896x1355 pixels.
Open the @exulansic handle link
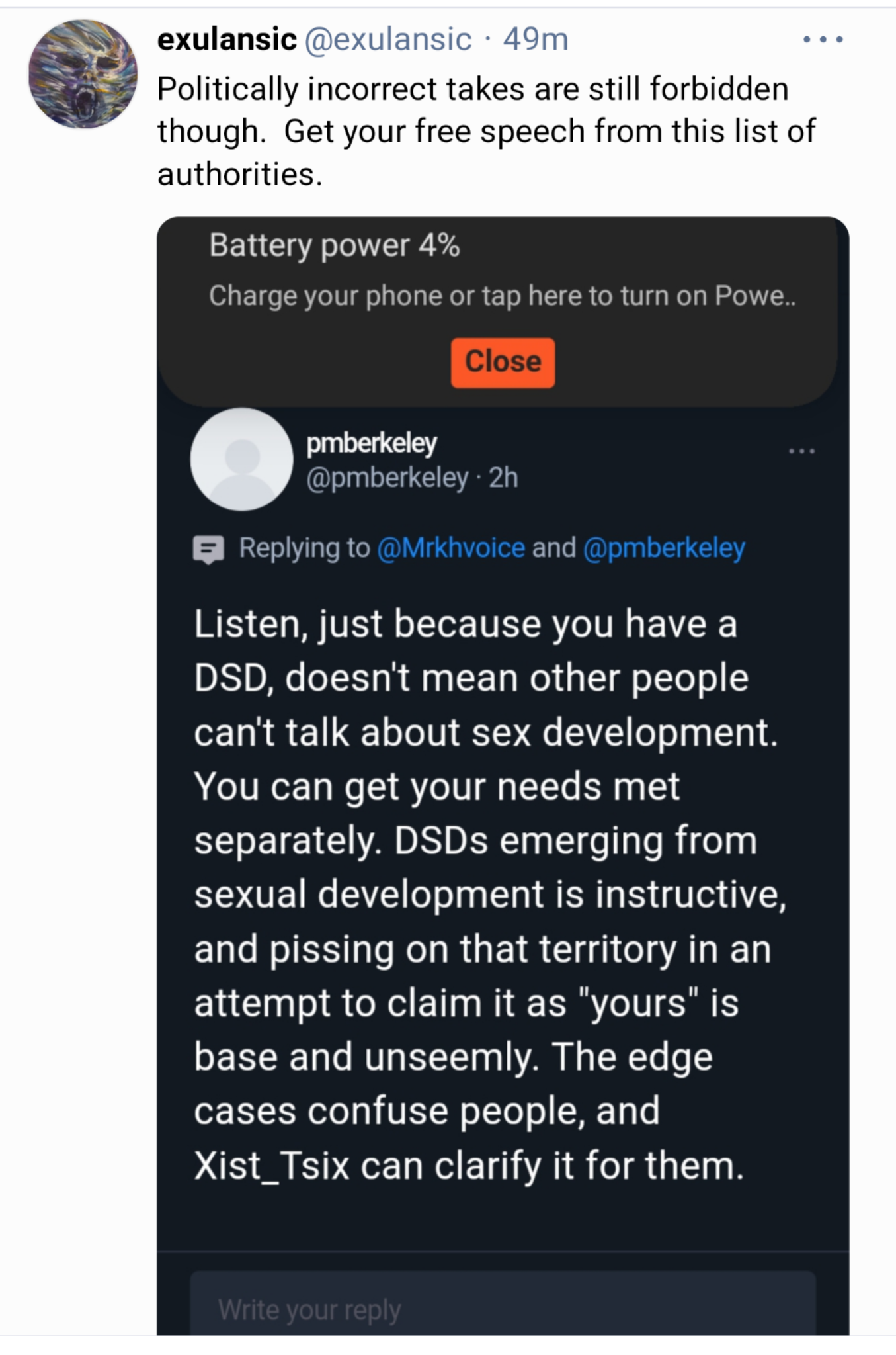point(388,40)
